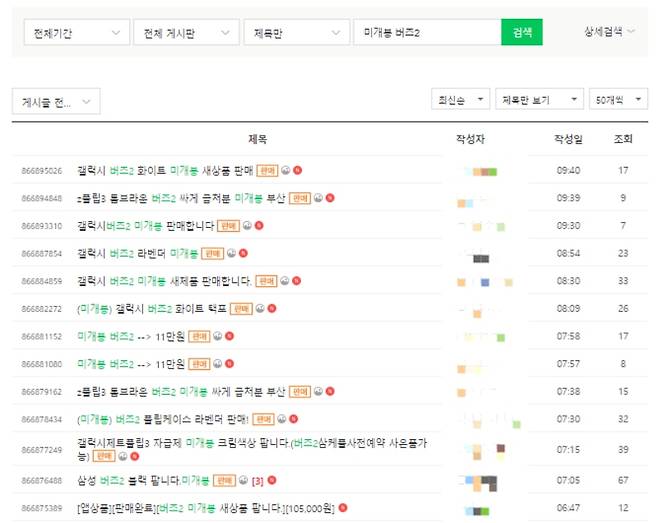Click the red N badge on 갤럭시버즈2 미개봉 판매합니다

259,225
